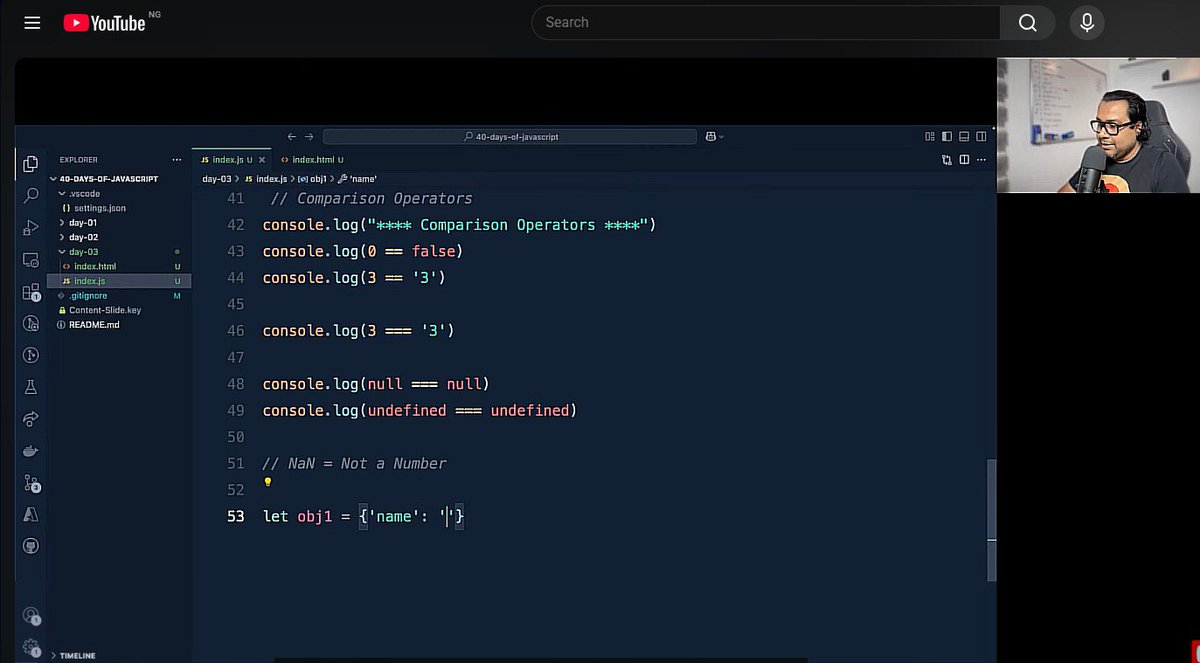Collapse the .vscode folder
The height and width of the screenshot is (663, 1200).
[x=78, y=193]
